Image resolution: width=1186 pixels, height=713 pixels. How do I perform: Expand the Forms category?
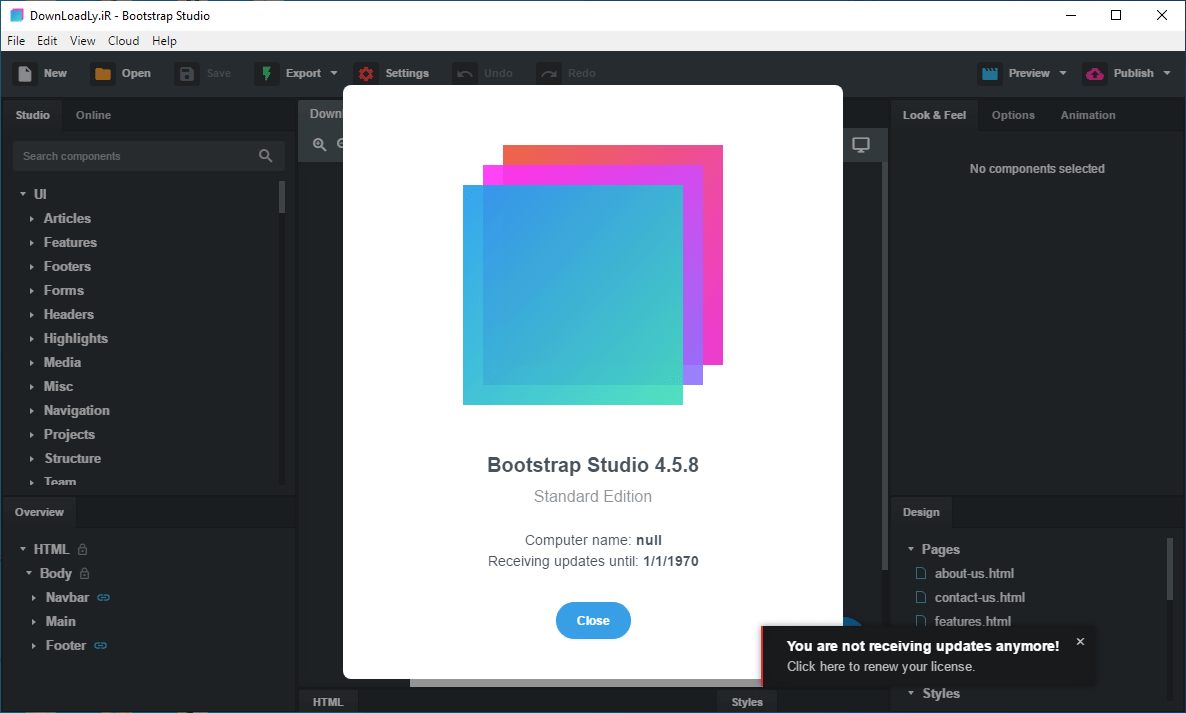click(x=32, y=291)
